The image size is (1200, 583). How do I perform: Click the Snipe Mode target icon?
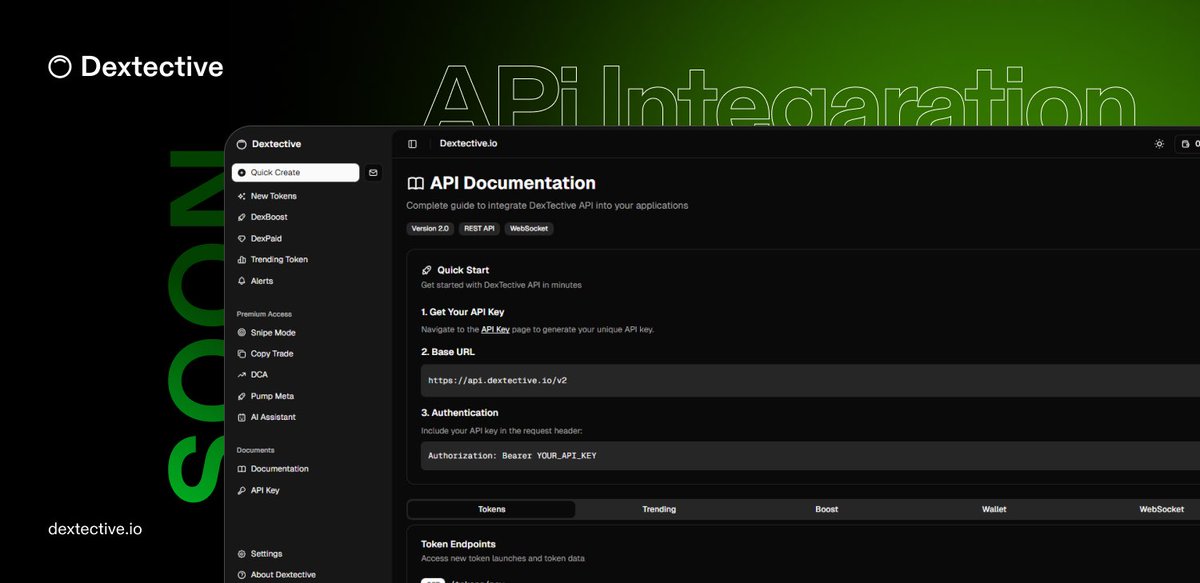tap(241, 333)
